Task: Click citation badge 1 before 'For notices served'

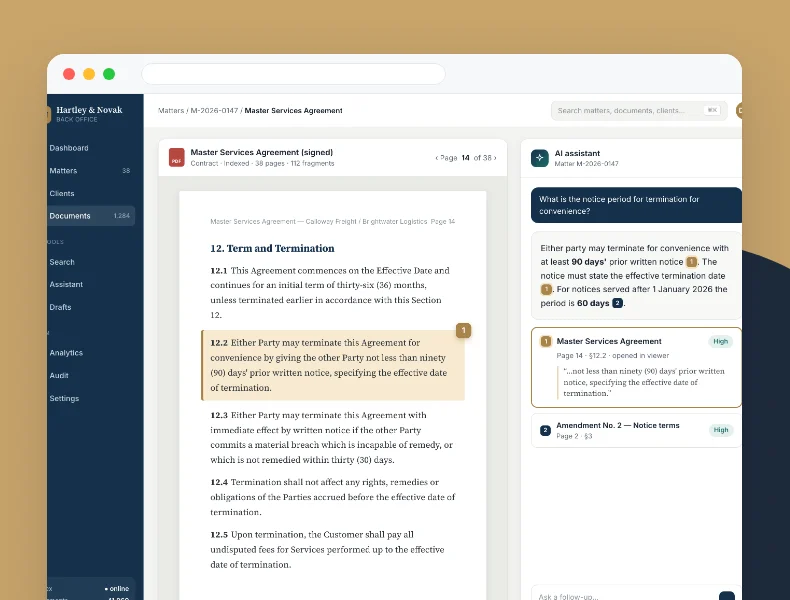Action: tap(546, 289)
